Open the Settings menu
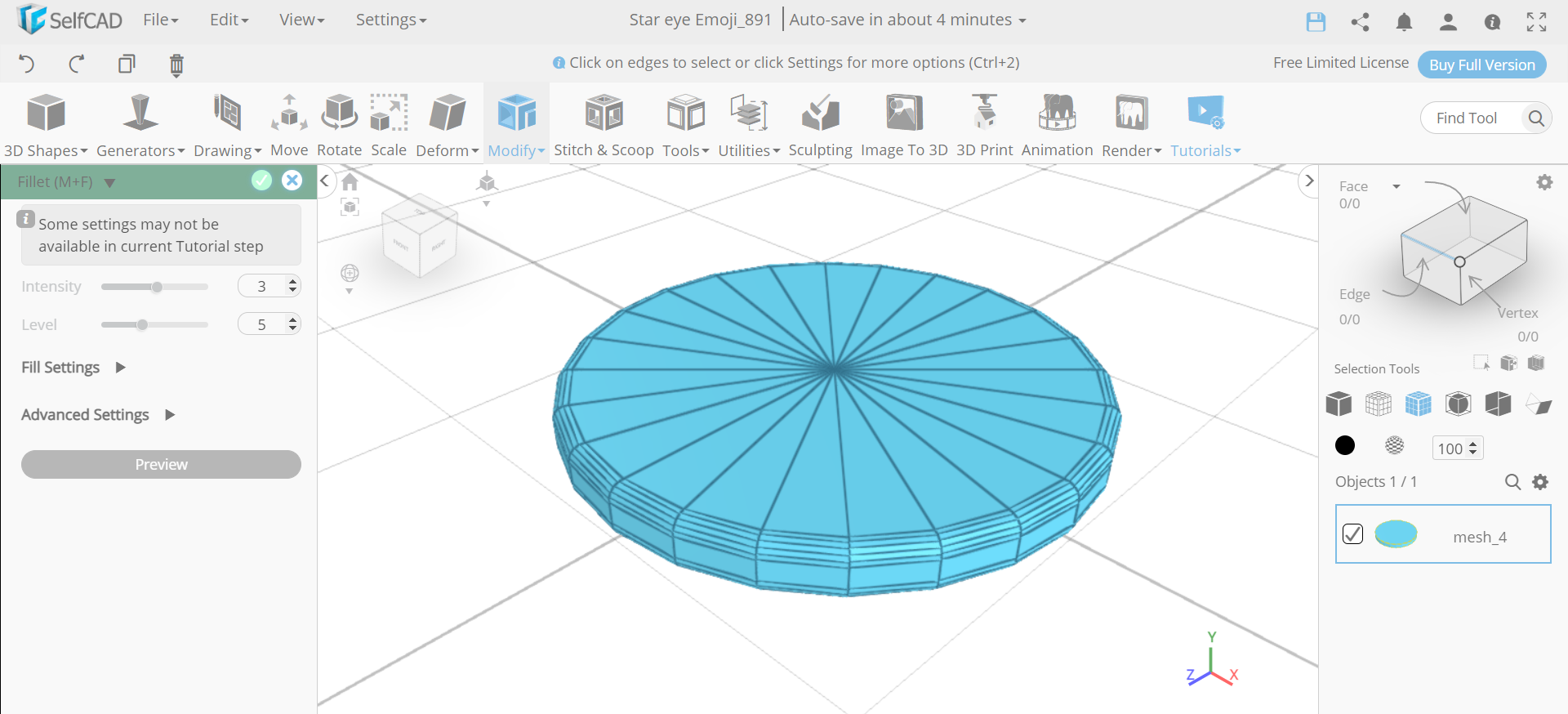This screenshot has width=1568, height=714. tap(391, 20)
